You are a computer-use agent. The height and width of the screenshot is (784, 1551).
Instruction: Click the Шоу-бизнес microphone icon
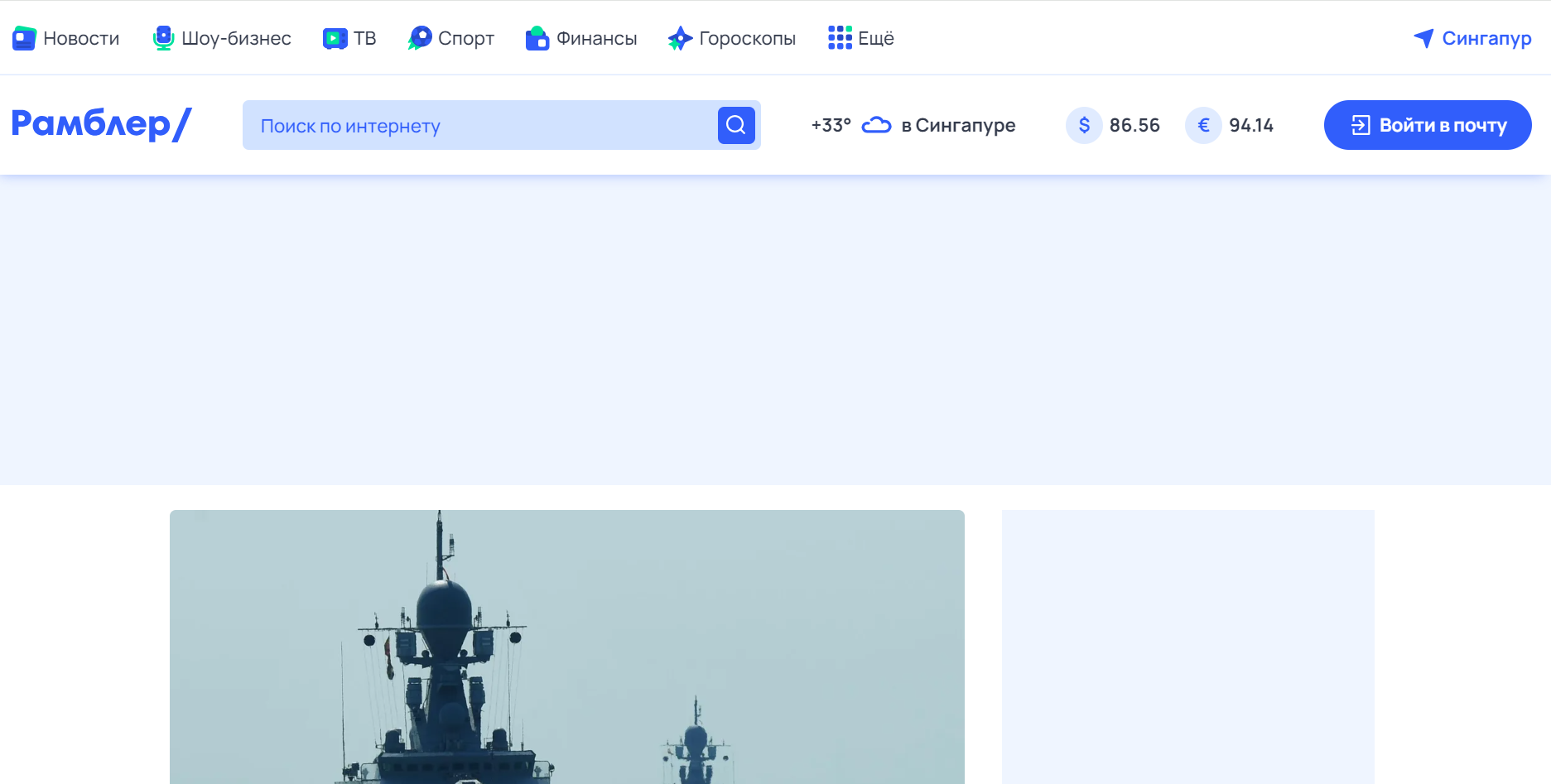(163, 38)
